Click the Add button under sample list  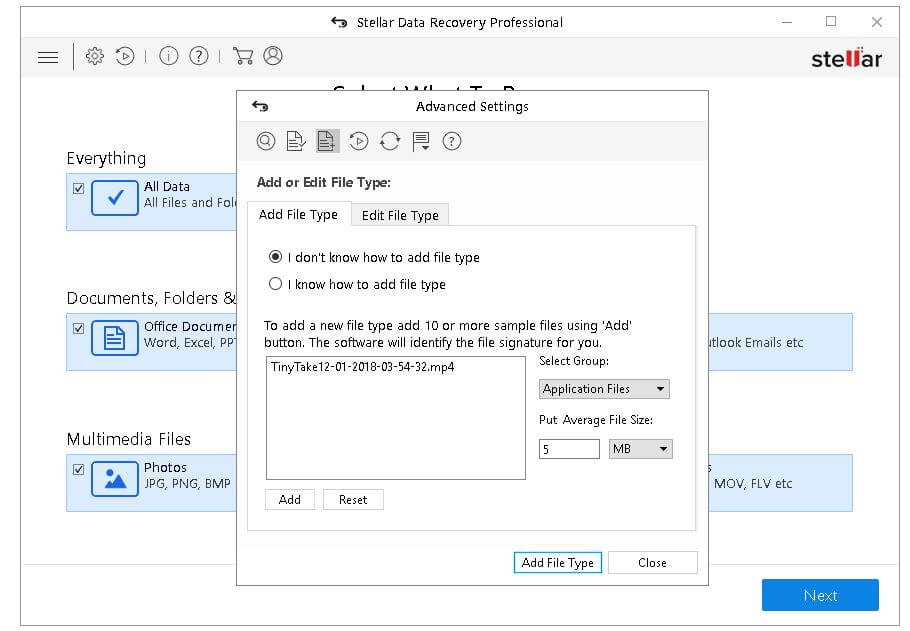[290, 499]
